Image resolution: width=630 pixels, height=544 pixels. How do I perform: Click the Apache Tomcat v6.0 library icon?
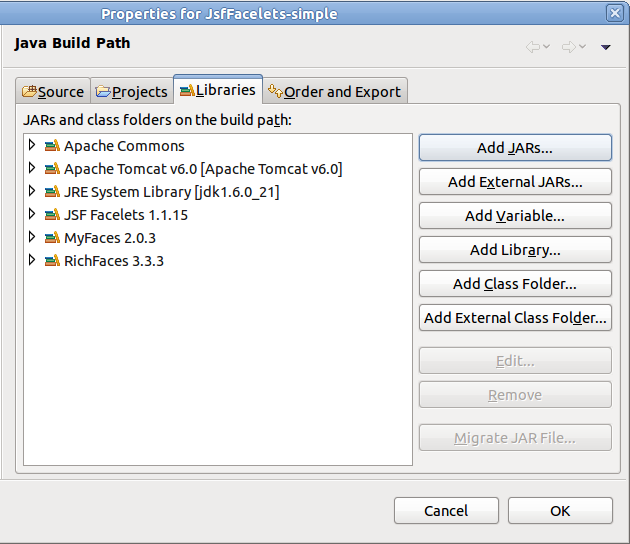pyautogui.click(x=52, y=169)
